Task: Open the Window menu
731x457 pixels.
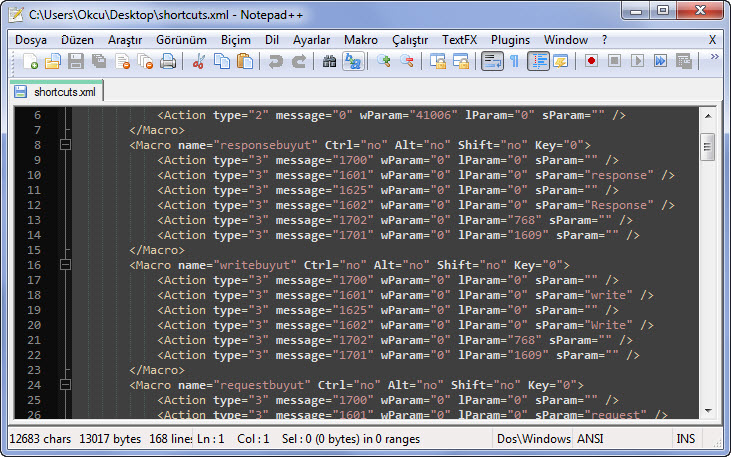Action: click(565, 40)
